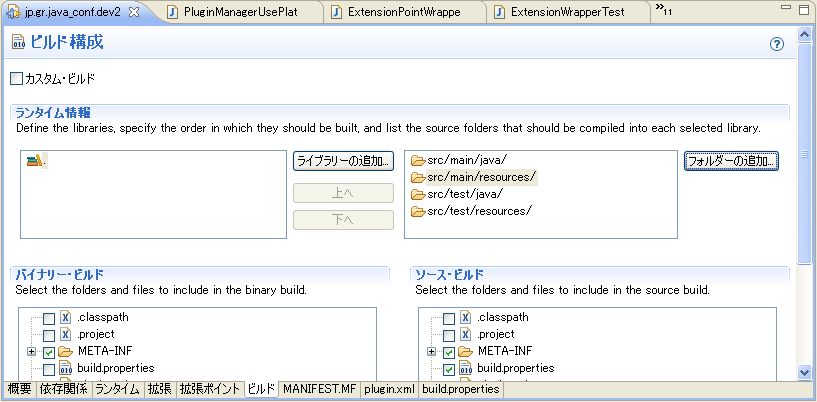Select the src/test/resources/ folder icon
The height and width of the screenshot is (402, 817).
point(418,211)
